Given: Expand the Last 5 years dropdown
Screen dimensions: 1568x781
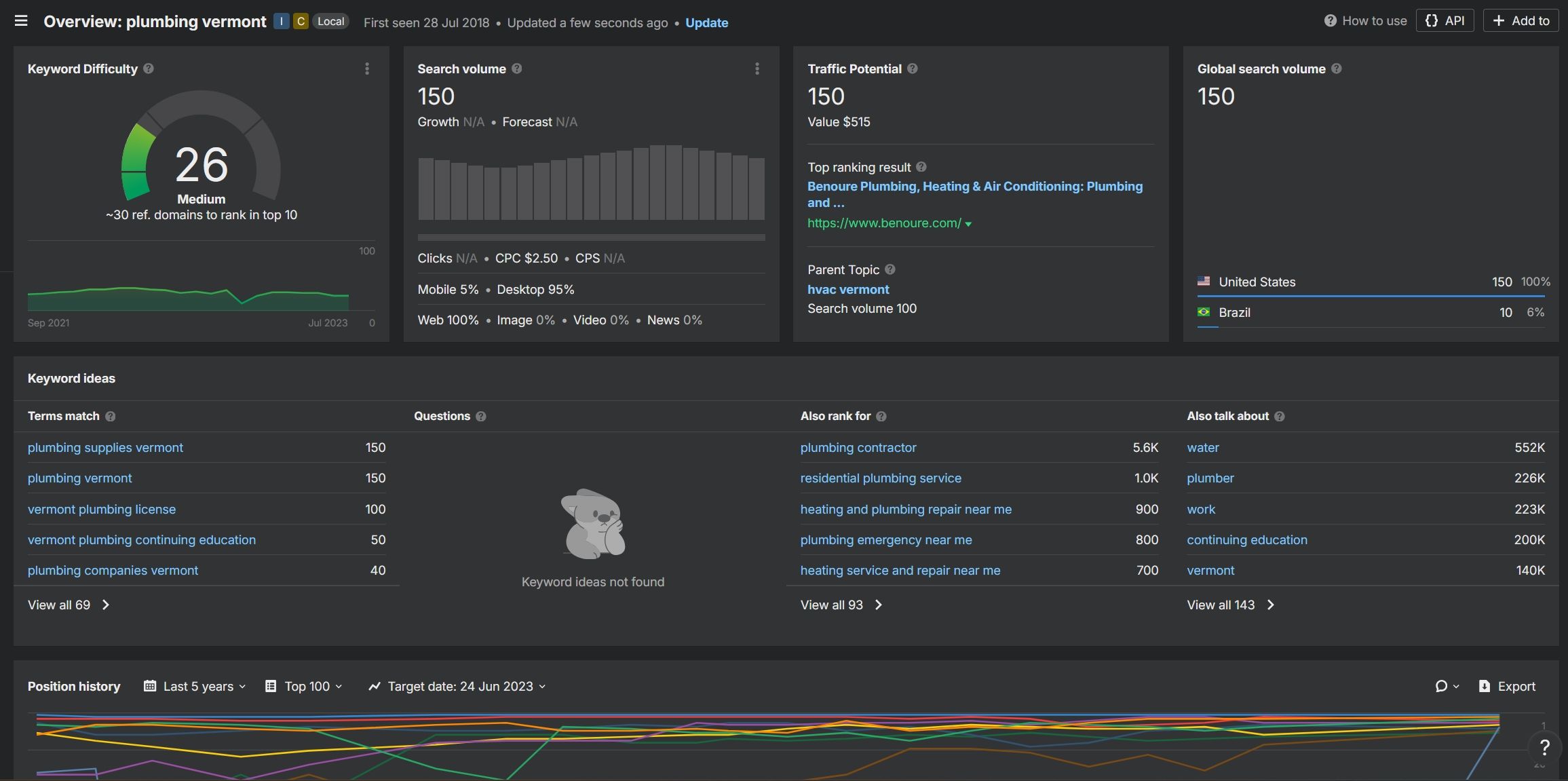Looking at the screenshot, I should (195, 686).
